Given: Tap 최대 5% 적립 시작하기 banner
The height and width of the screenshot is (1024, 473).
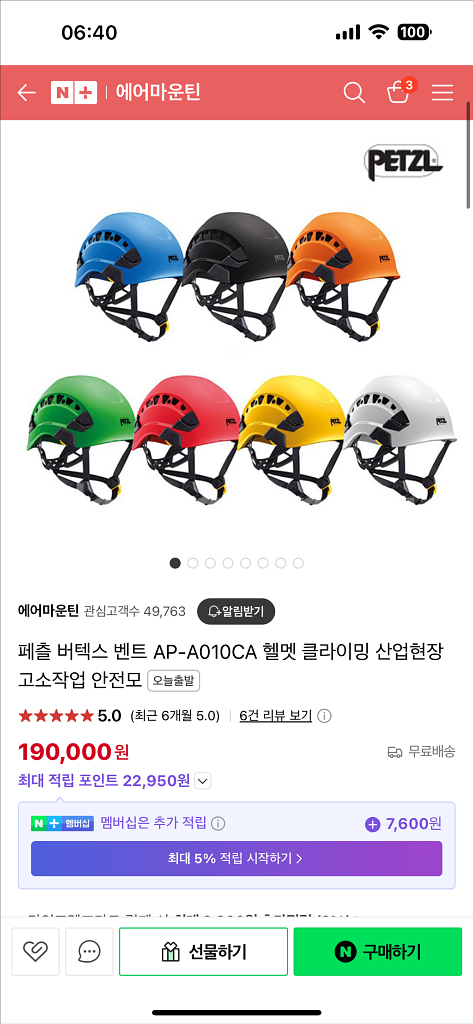Looking at the screenshot, I should (x=236, y=858).
